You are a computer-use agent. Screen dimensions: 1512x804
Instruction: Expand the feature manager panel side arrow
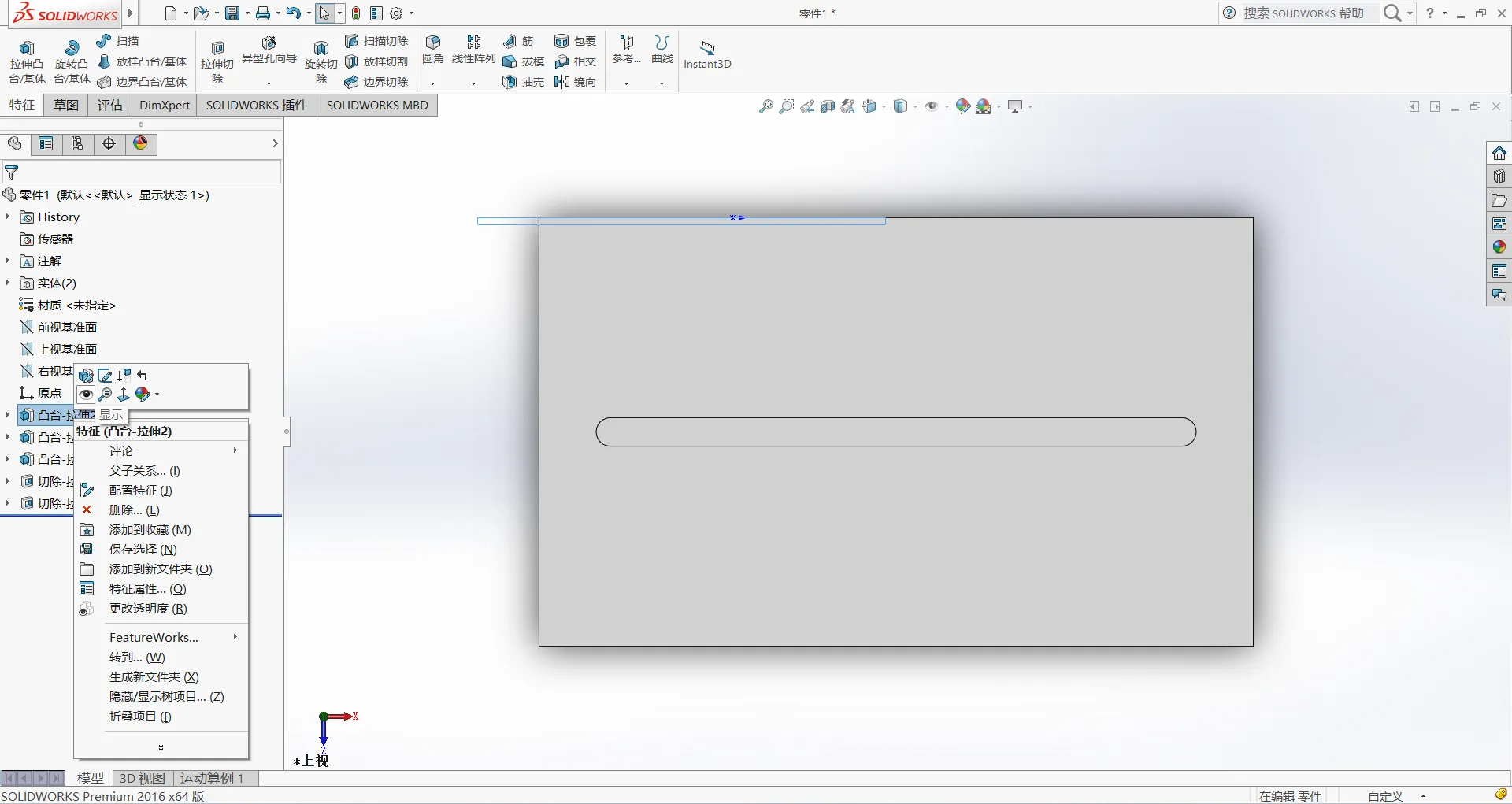(x=275, y=143)
